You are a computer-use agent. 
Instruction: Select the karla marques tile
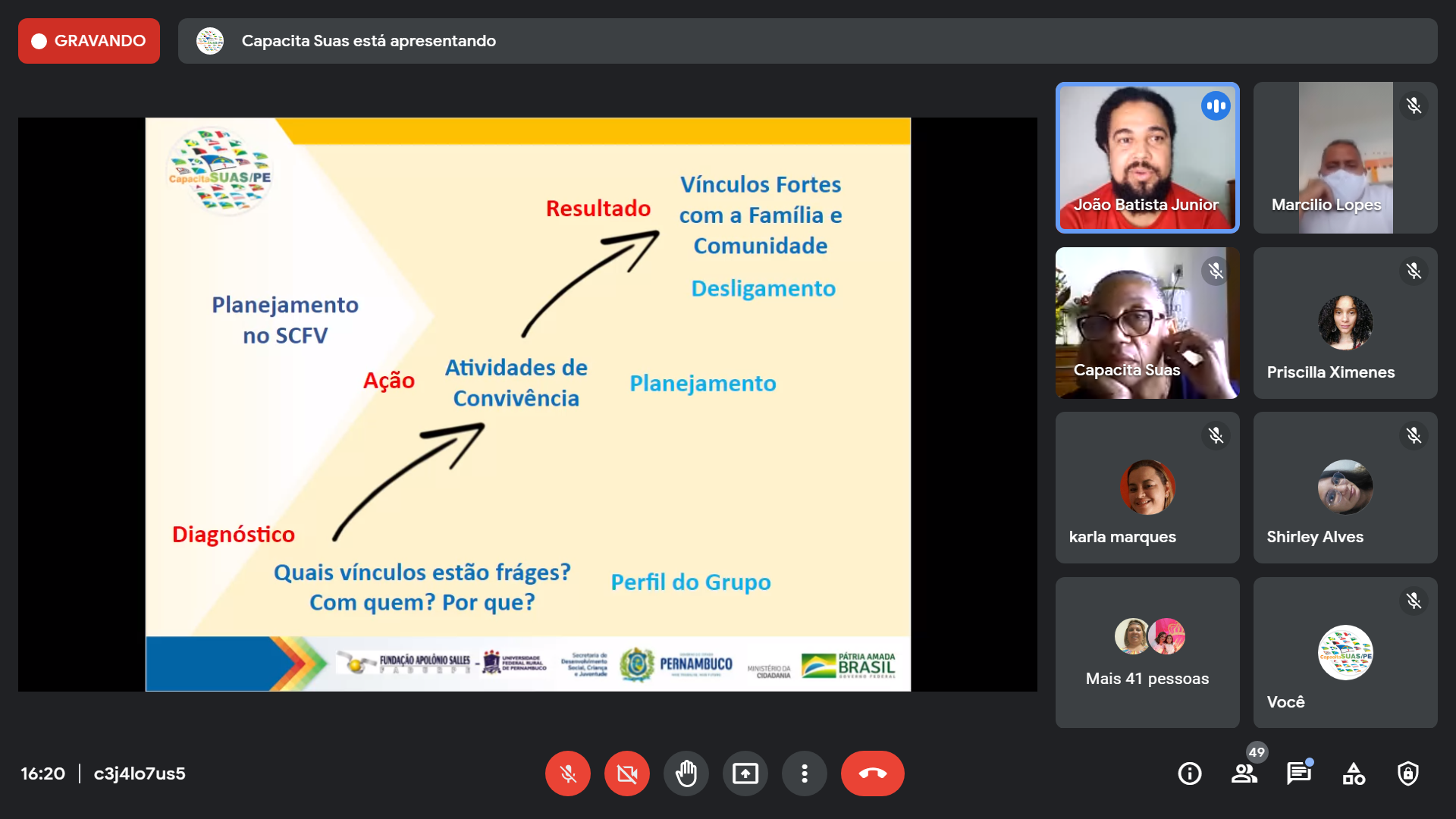1147,488
